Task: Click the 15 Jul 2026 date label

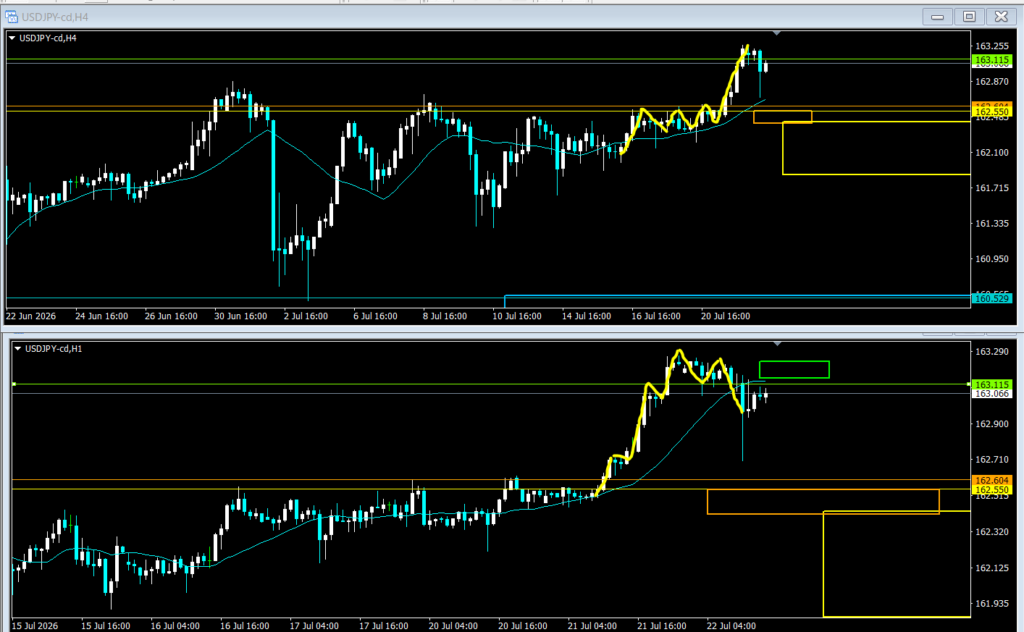Action: (35, 625)
